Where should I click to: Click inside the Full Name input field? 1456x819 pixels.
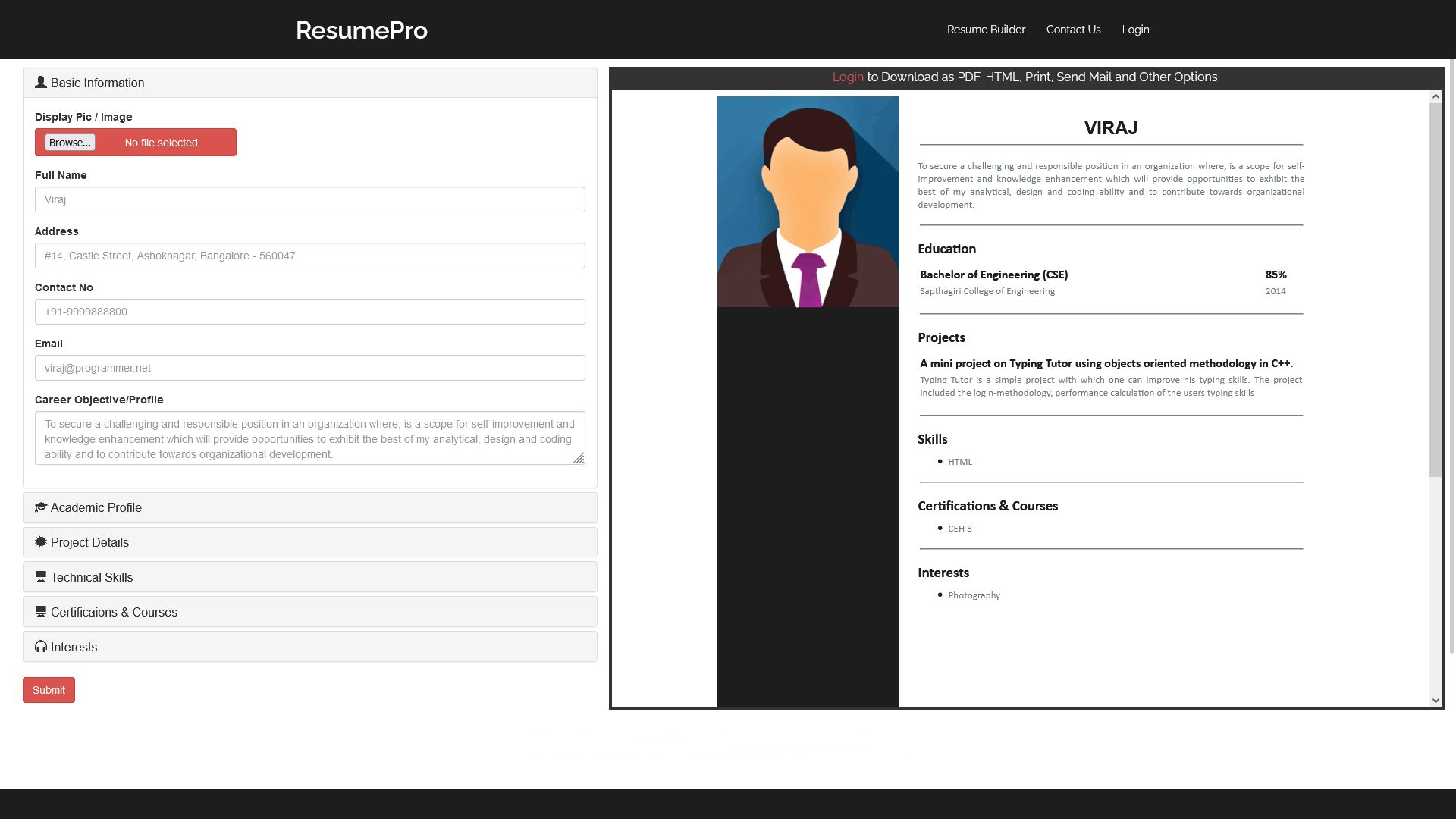[x=309, y=199]
